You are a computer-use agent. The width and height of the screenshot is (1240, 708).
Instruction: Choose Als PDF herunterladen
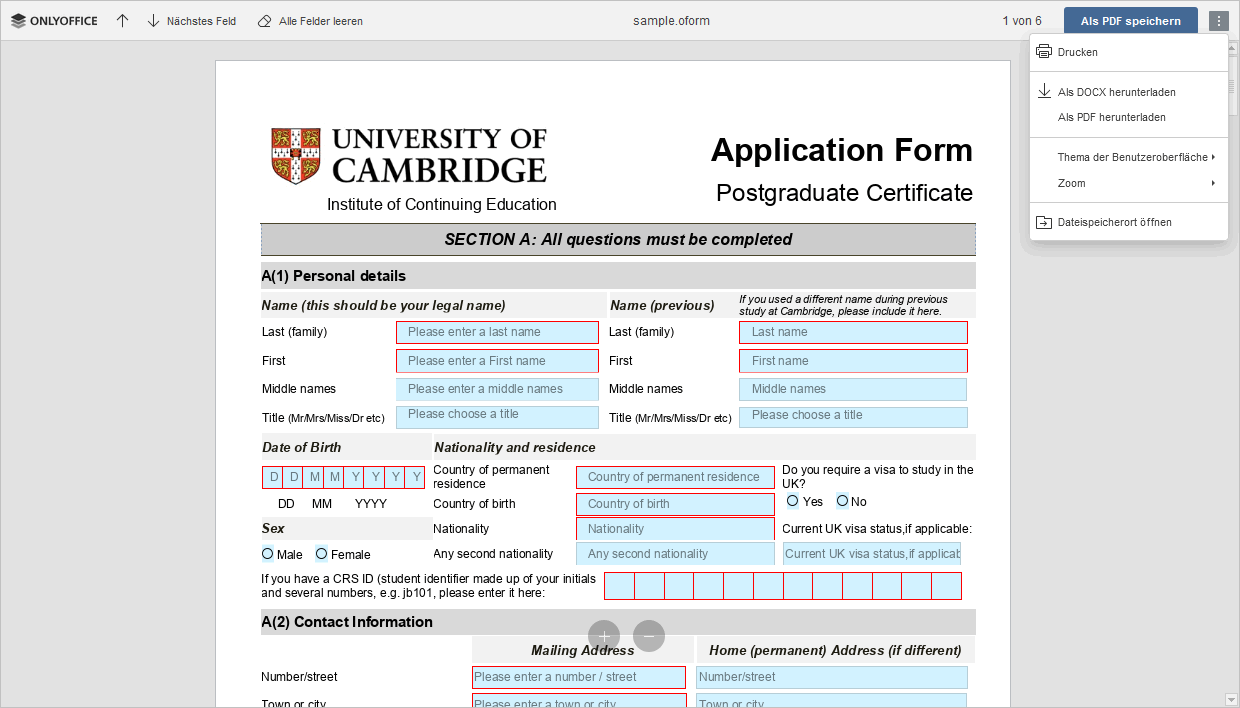click(1128, 117)
